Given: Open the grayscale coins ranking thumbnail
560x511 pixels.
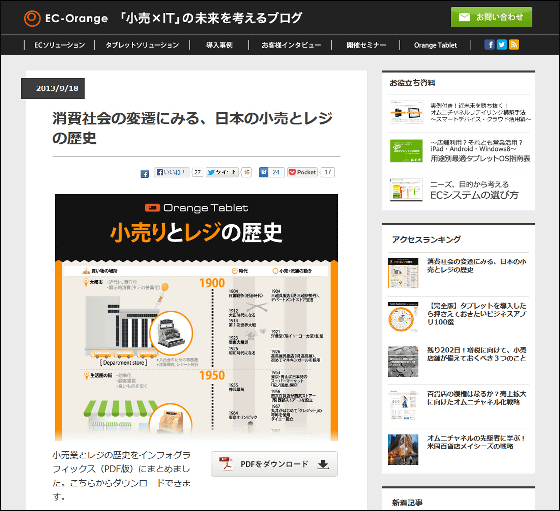Looking at the screenshot, I should (403, 361).
